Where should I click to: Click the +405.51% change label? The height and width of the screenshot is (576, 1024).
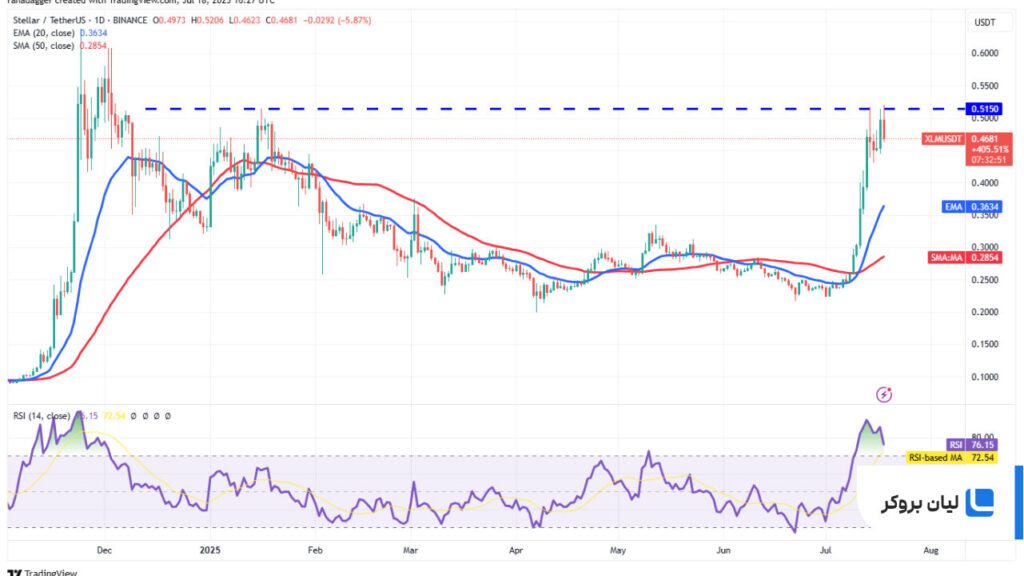[989, 150]
